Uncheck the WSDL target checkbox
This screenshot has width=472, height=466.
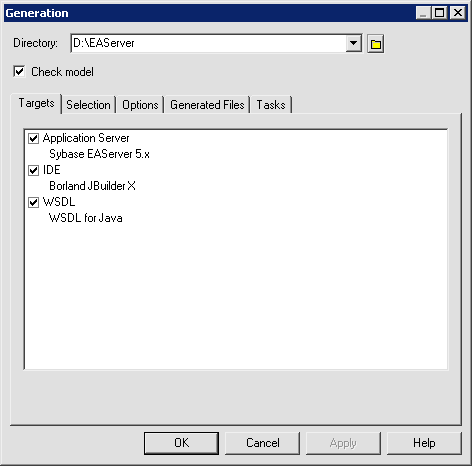(x=33, y=202)
